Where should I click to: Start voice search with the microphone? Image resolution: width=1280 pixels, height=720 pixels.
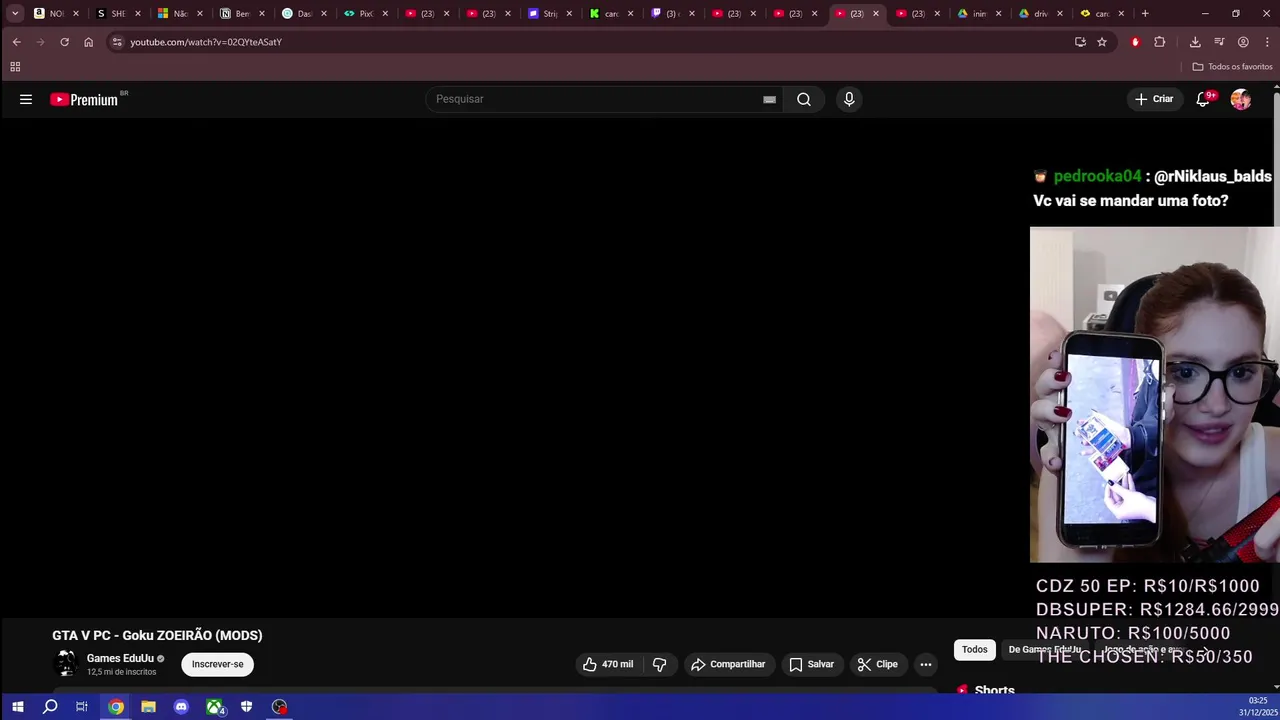(x=849, y=99)
